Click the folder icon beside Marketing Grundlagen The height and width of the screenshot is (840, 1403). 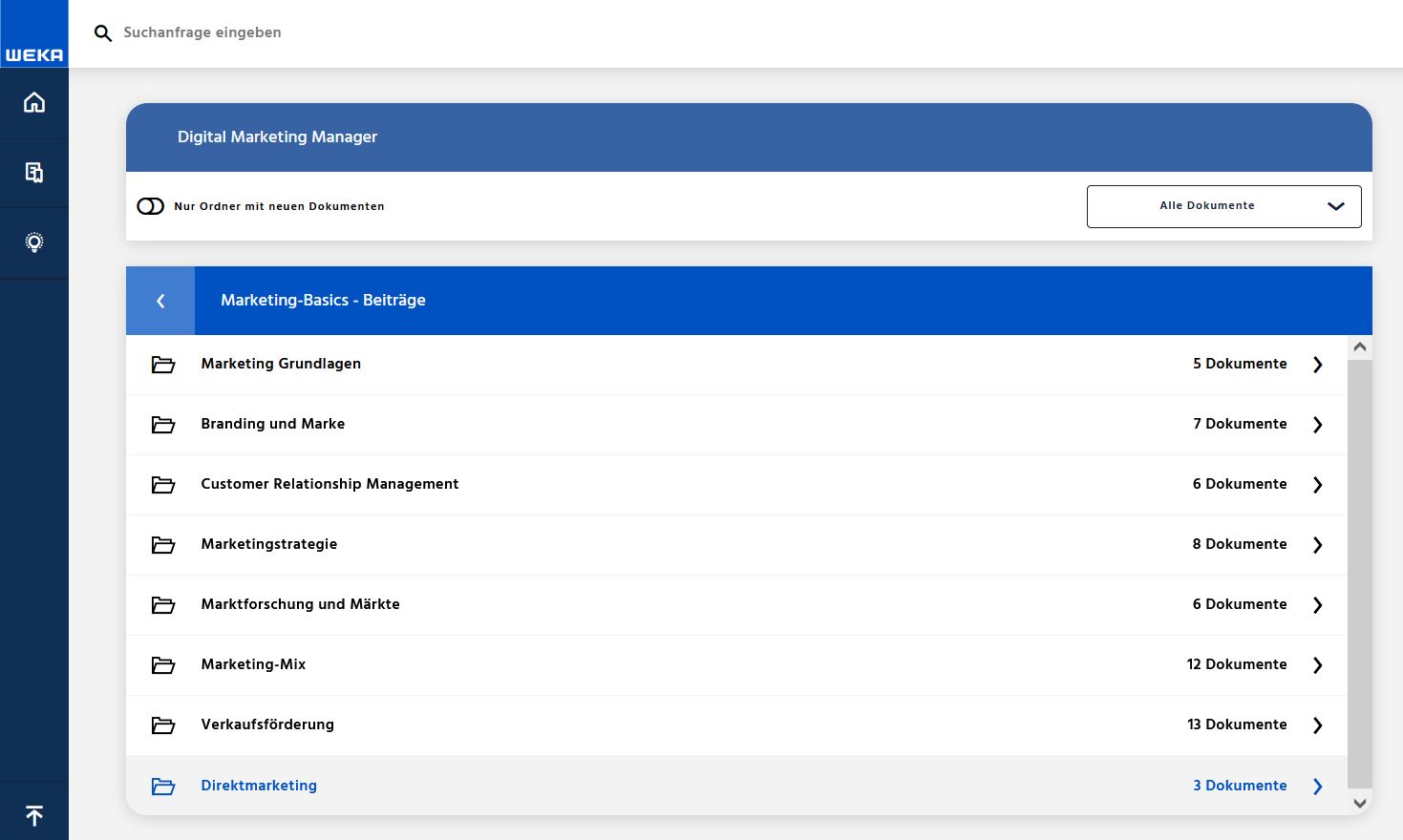click(163, 365)
